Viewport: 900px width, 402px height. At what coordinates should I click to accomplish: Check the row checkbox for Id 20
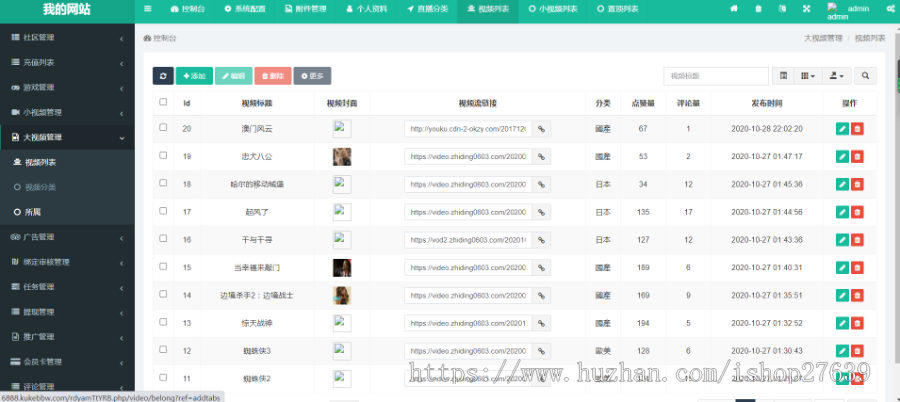coord(163,127)
